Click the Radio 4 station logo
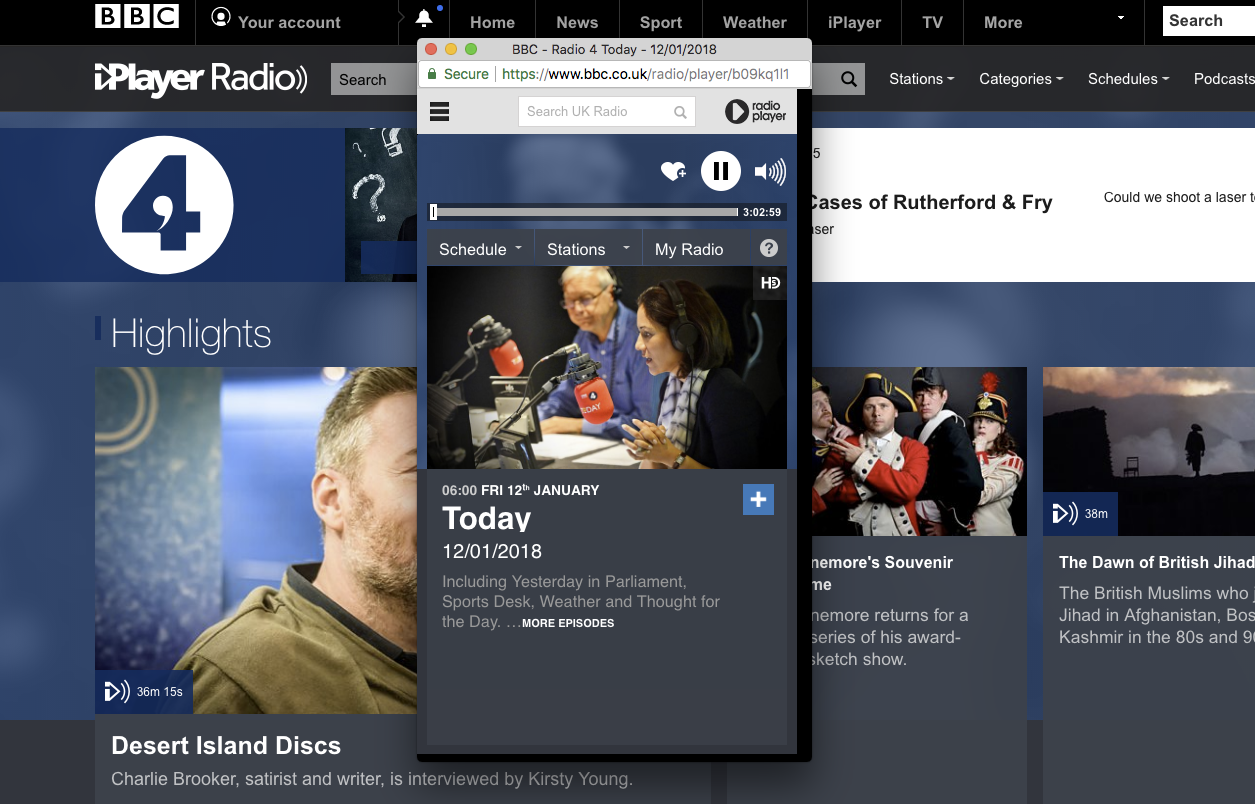The image size is (1255, 804). [164, 205]
